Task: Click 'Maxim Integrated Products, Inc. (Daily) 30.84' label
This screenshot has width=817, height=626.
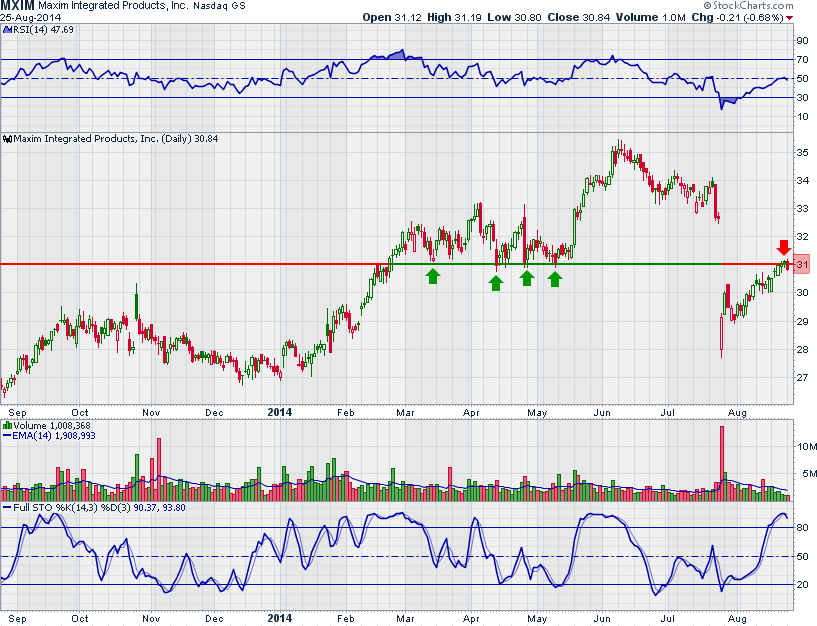Action: [116, 139]
